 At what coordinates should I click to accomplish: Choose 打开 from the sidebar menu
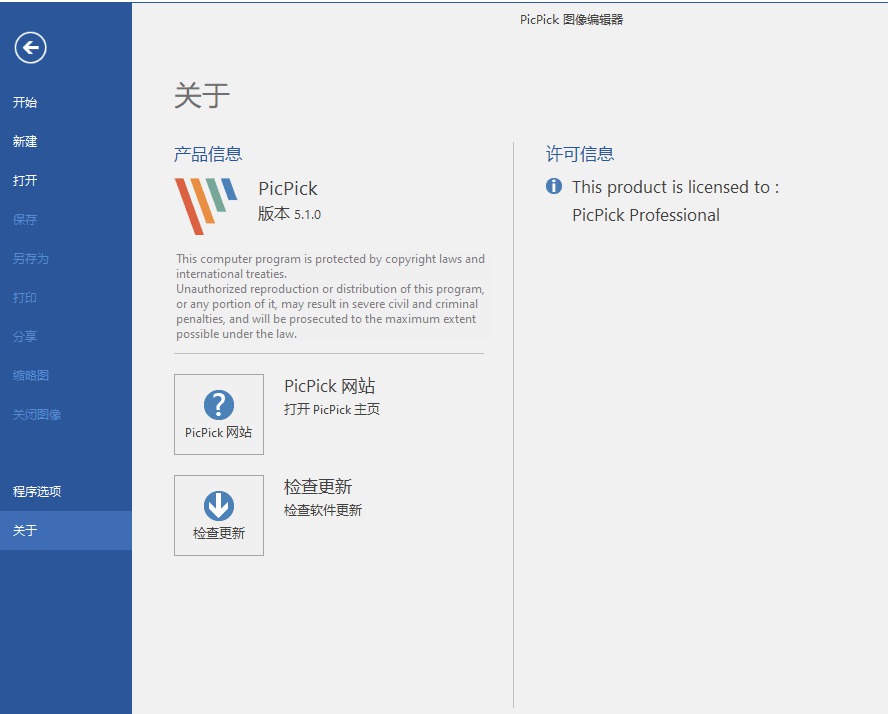coord(25,181)
